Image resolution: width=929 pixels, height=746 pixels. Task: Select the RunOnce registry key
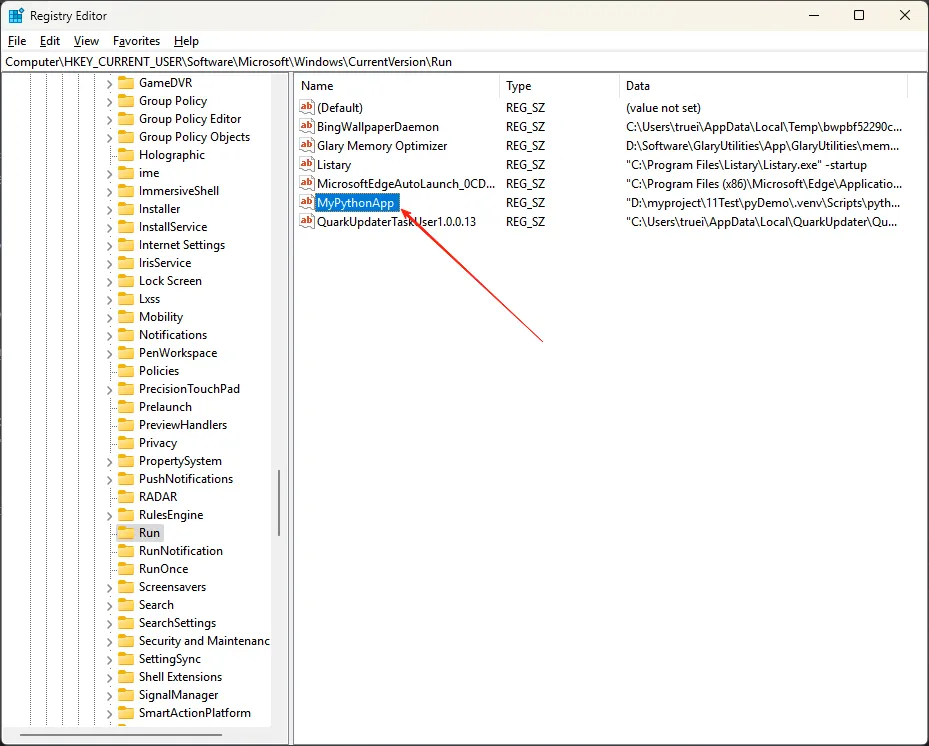tap(163, 569)
